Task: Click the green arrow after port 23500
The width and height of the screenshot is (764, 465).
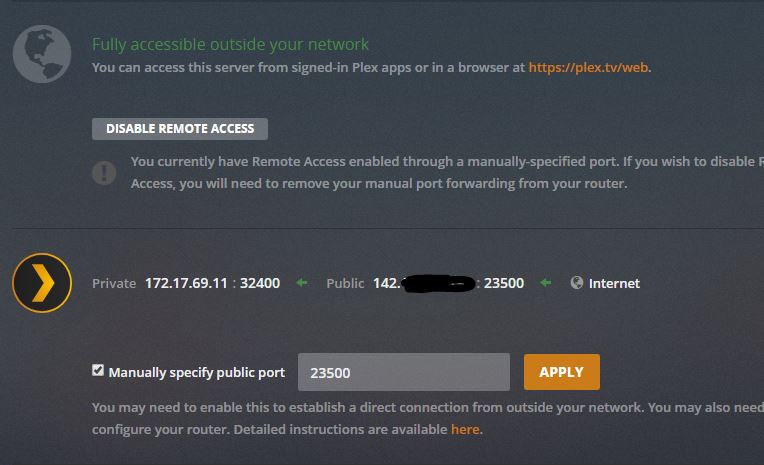Action: (x=546, y=283)
